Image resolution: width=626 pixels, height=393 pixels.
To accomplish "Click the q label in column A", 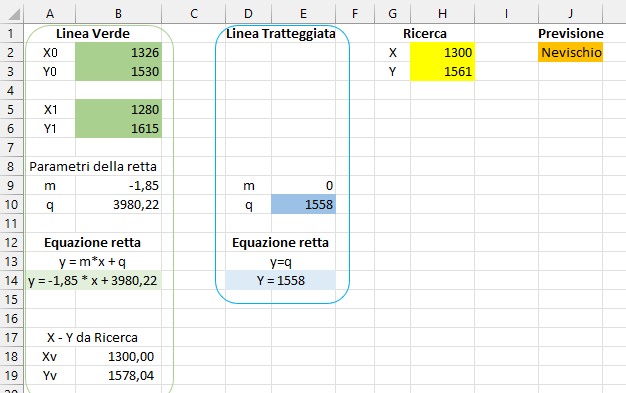I will coord(50,204).
